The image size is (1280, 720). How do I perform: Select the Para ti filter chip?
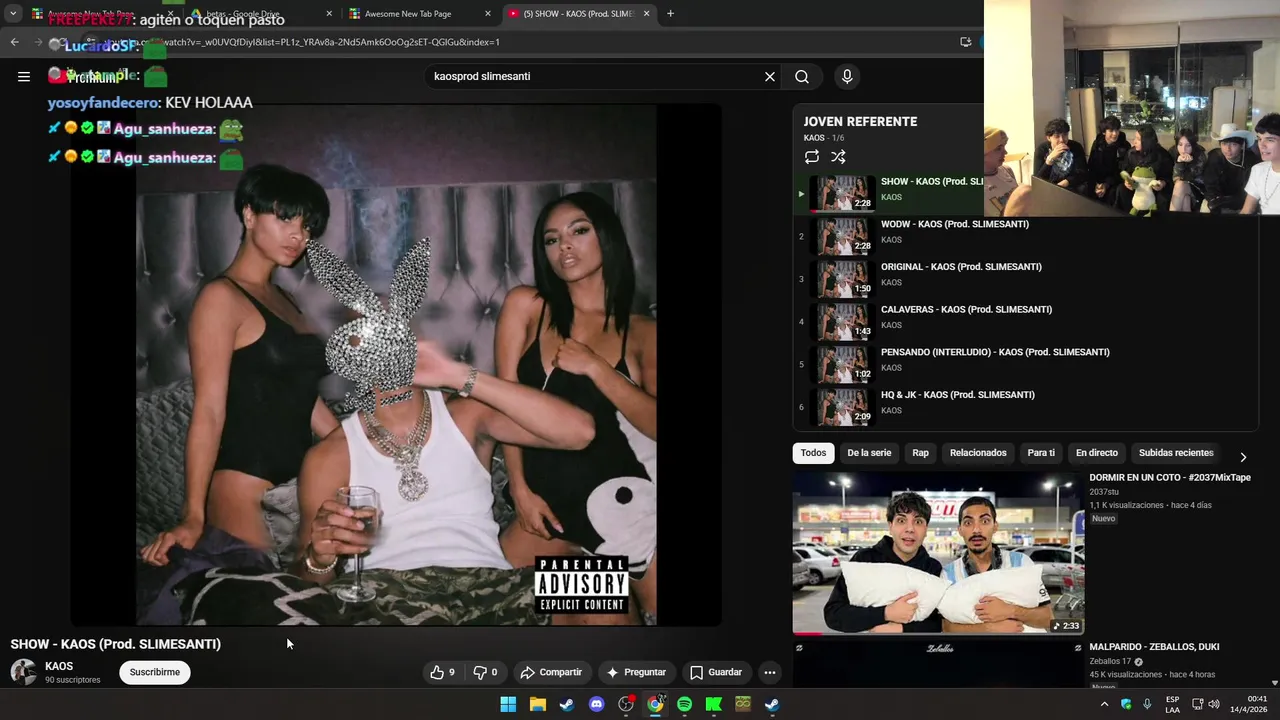(1041, 453)
